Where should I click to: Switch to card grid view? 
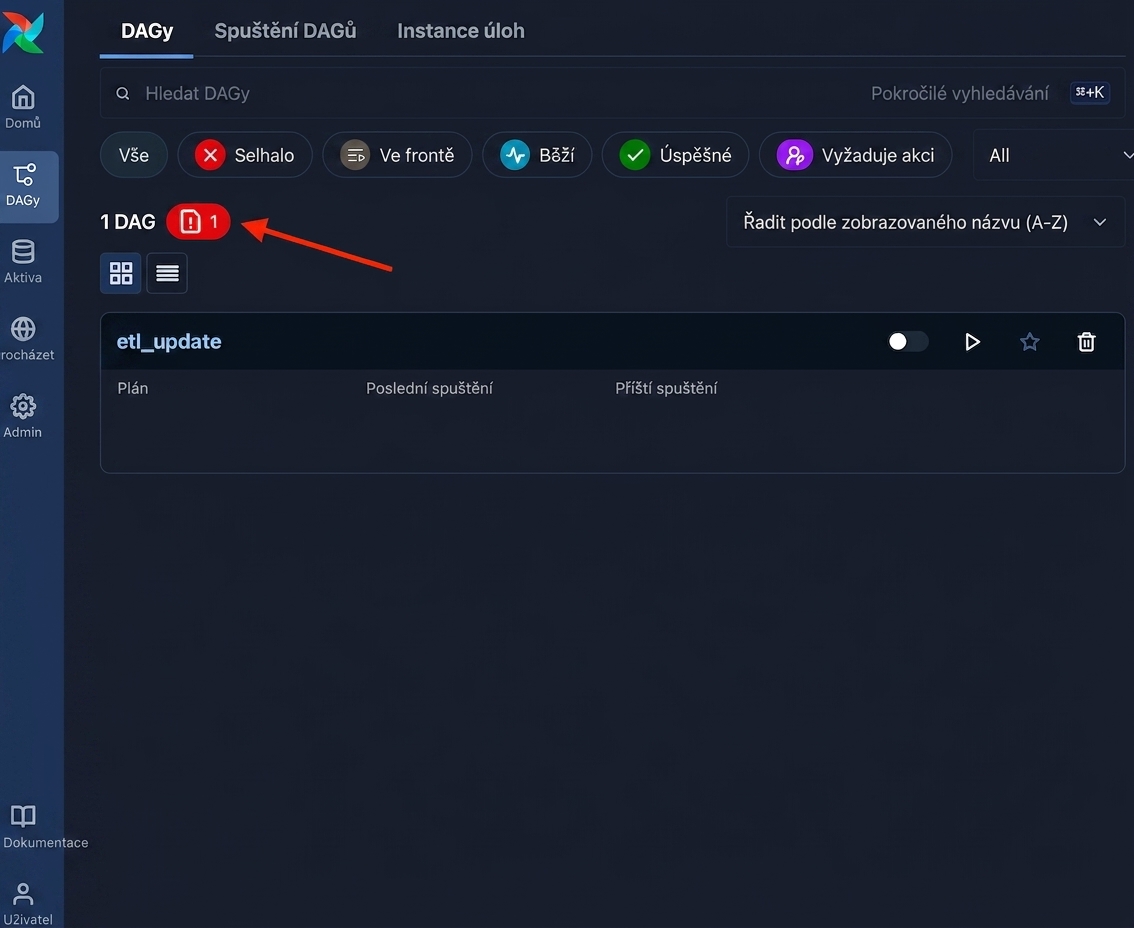[121, 273]
